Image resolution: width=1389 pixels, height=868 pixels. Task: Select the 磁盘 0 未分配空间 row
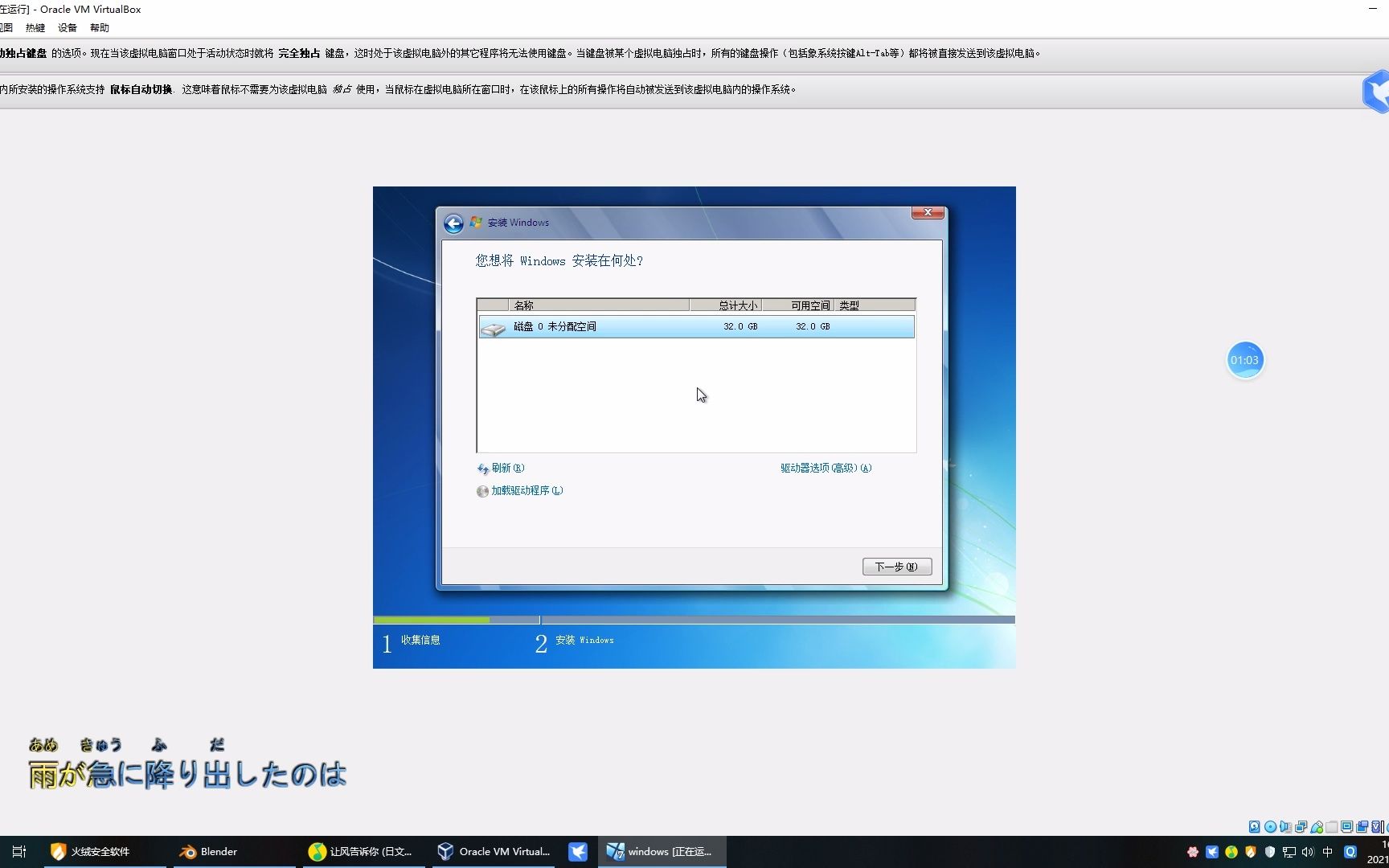[x=696, y=326]
